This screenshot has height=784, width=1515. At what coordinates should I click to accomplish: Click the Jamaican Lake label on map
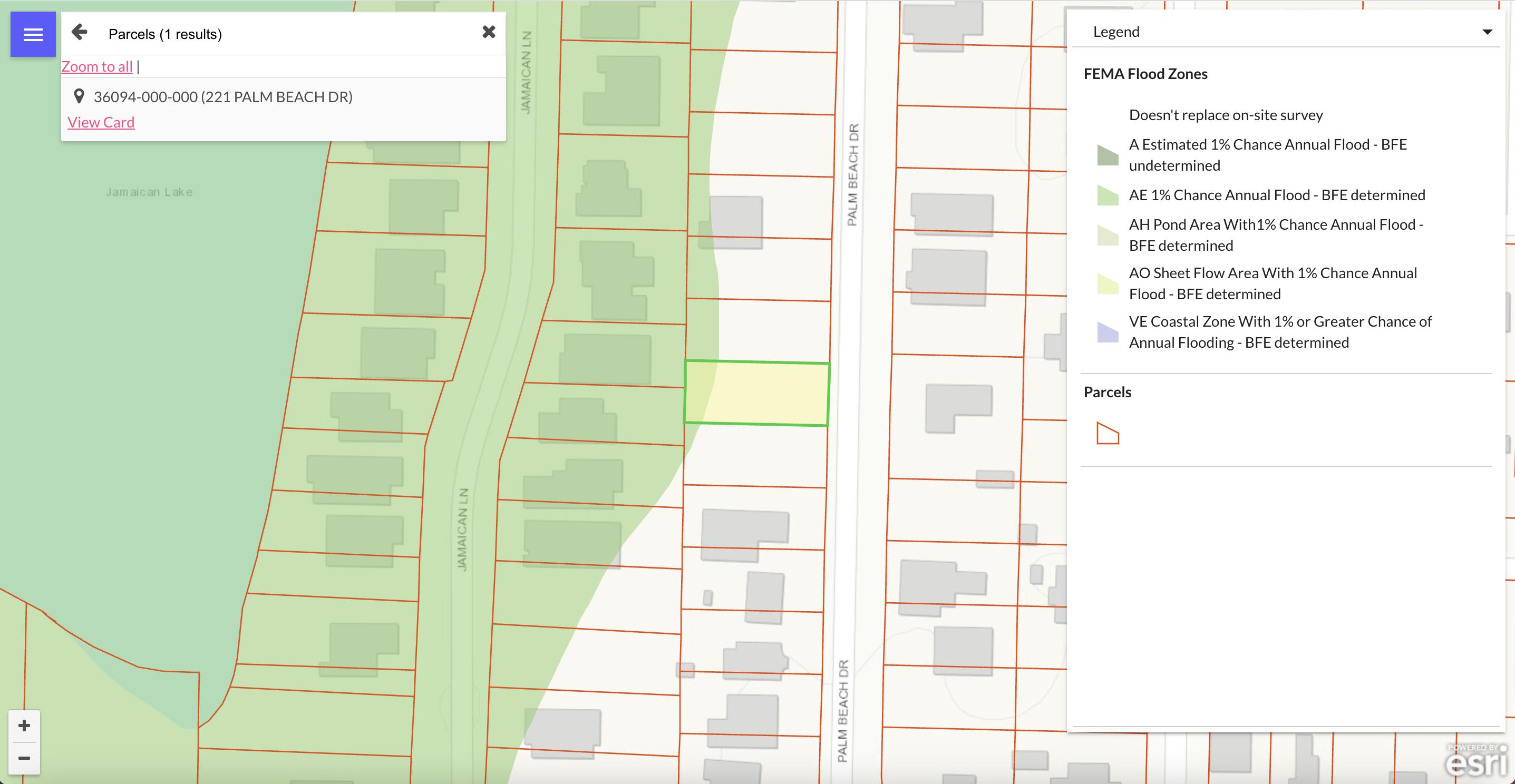tap(149, 192)
